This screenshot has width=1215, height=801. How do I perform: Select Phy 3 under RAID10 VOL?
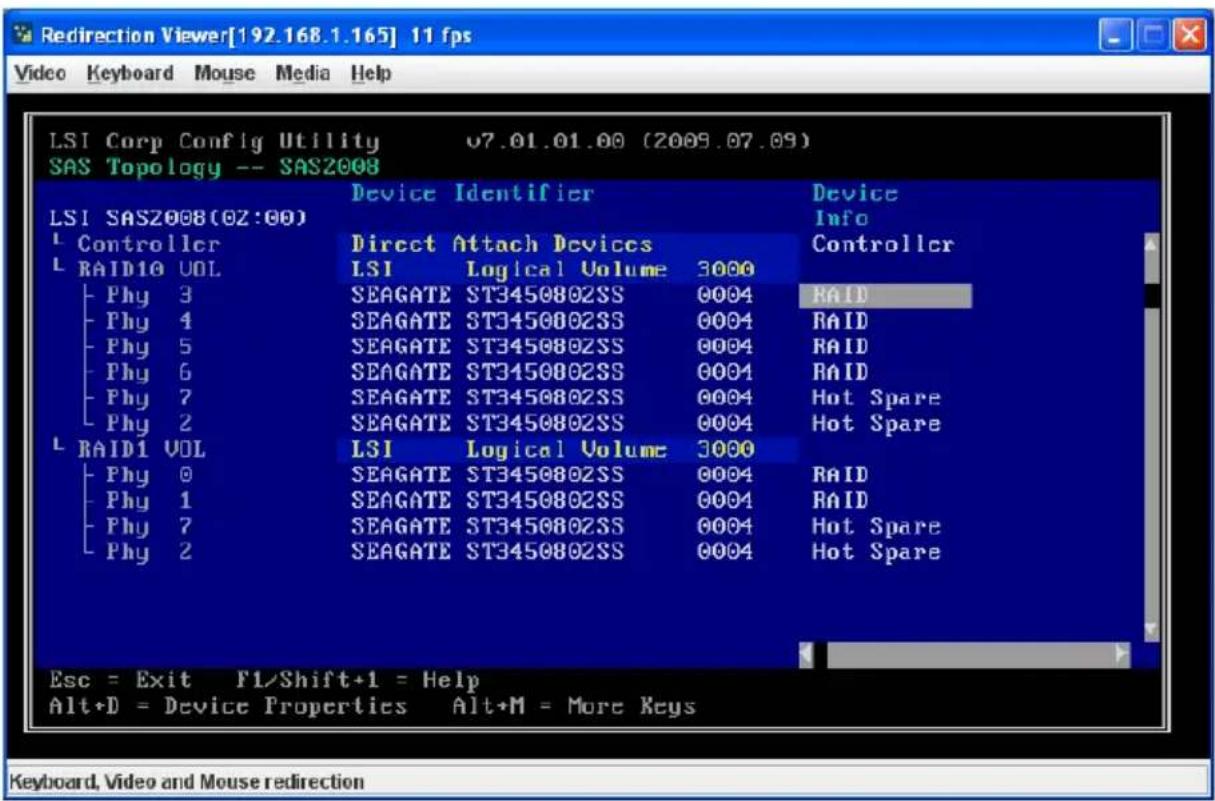149,296
